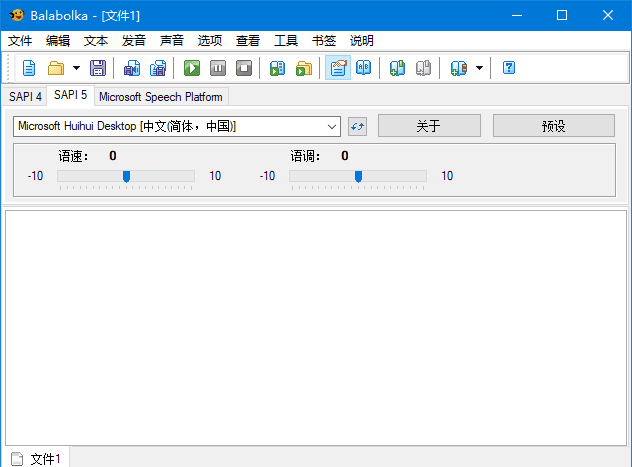The image size is (632, 467).
Task: Click inside the empty text editing area
Action: coord(316,328)
